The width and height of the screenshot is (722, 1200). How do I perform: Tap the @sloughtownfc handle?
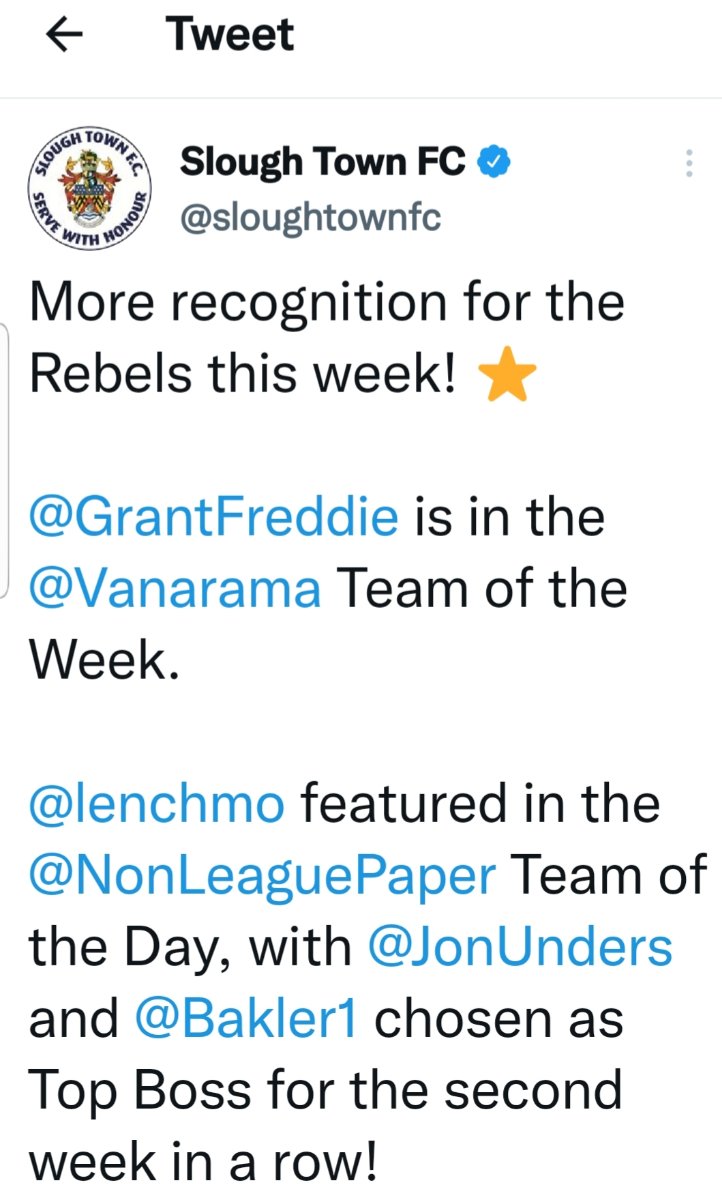click(310, 217)
